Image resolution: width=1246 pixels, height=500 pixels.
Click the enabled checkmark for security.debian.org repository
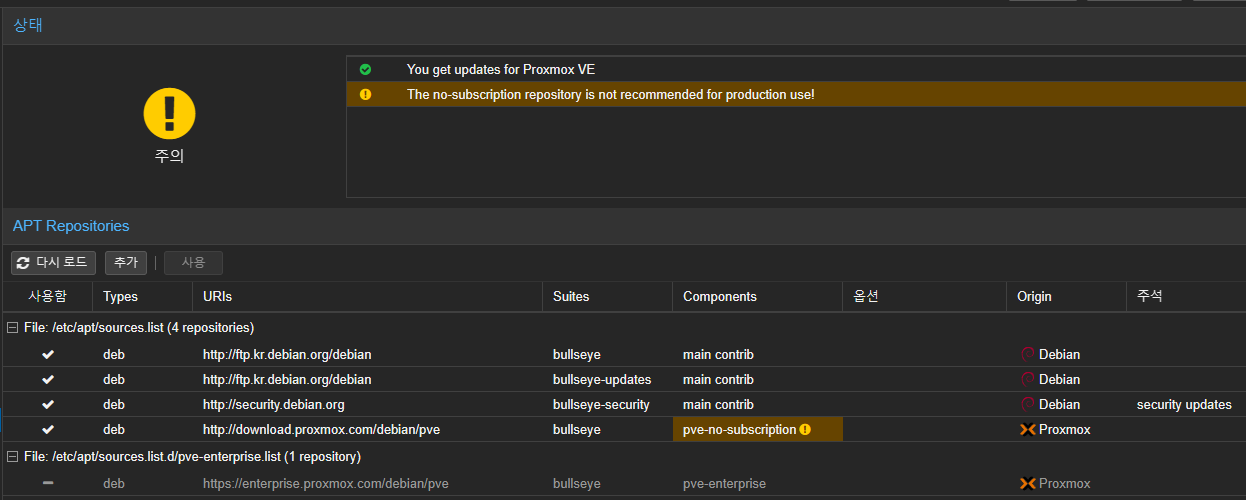point(48,404)
